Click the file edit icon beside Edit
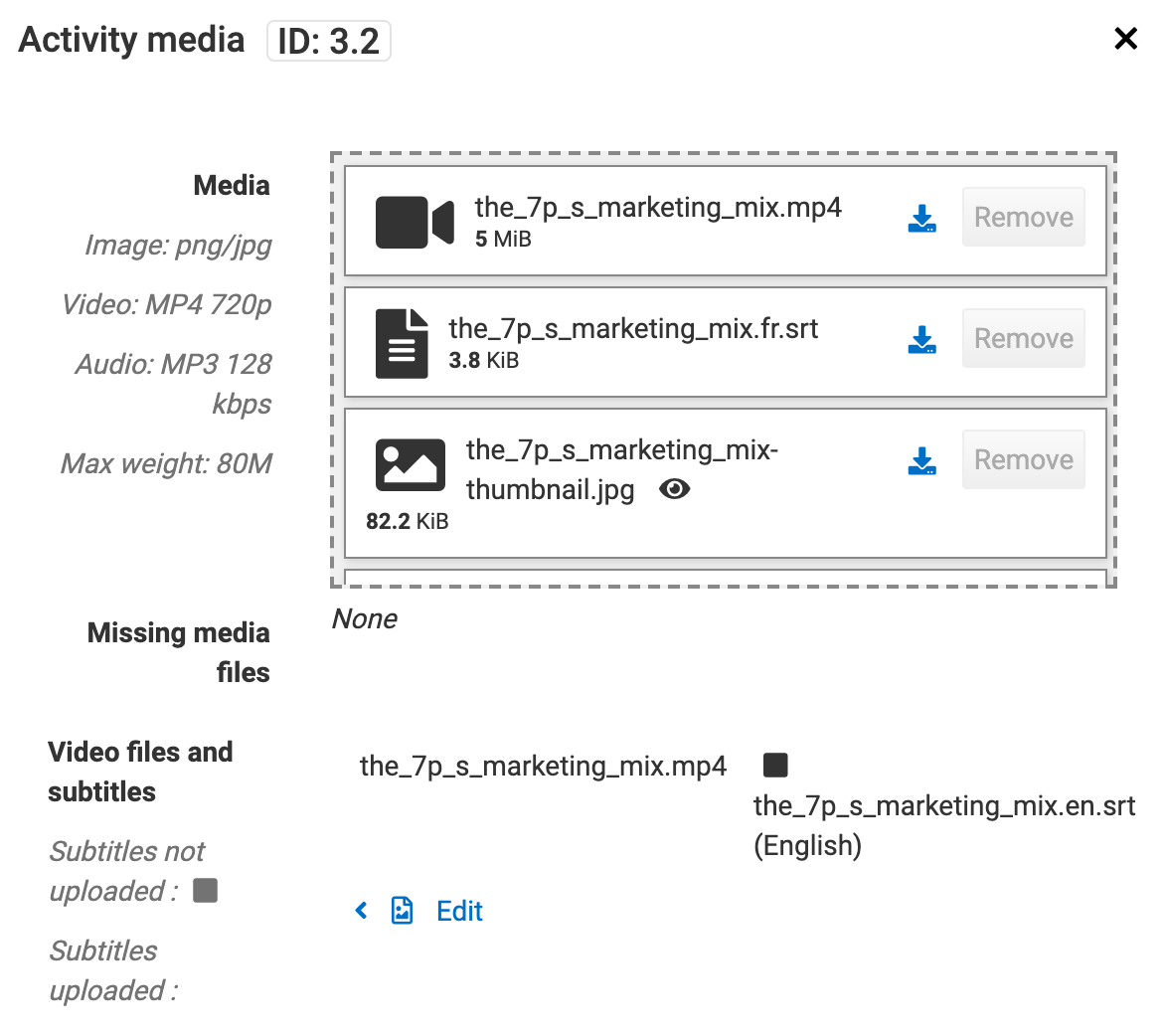The height and width of the screenshot is (1036, 1165). [x=402, y=911]
